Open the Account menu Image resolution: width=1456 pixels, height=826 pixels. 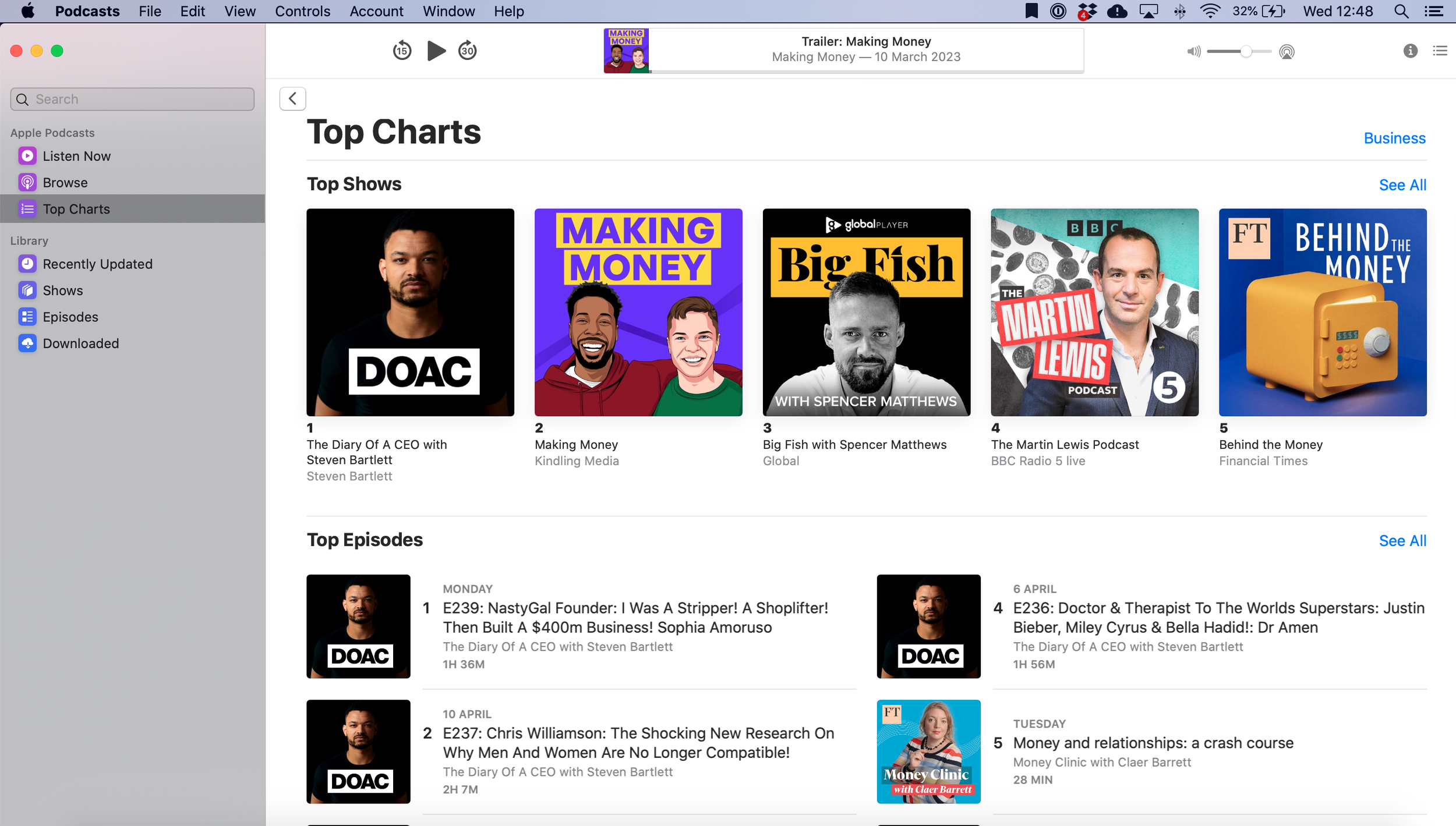pos(376,11)
